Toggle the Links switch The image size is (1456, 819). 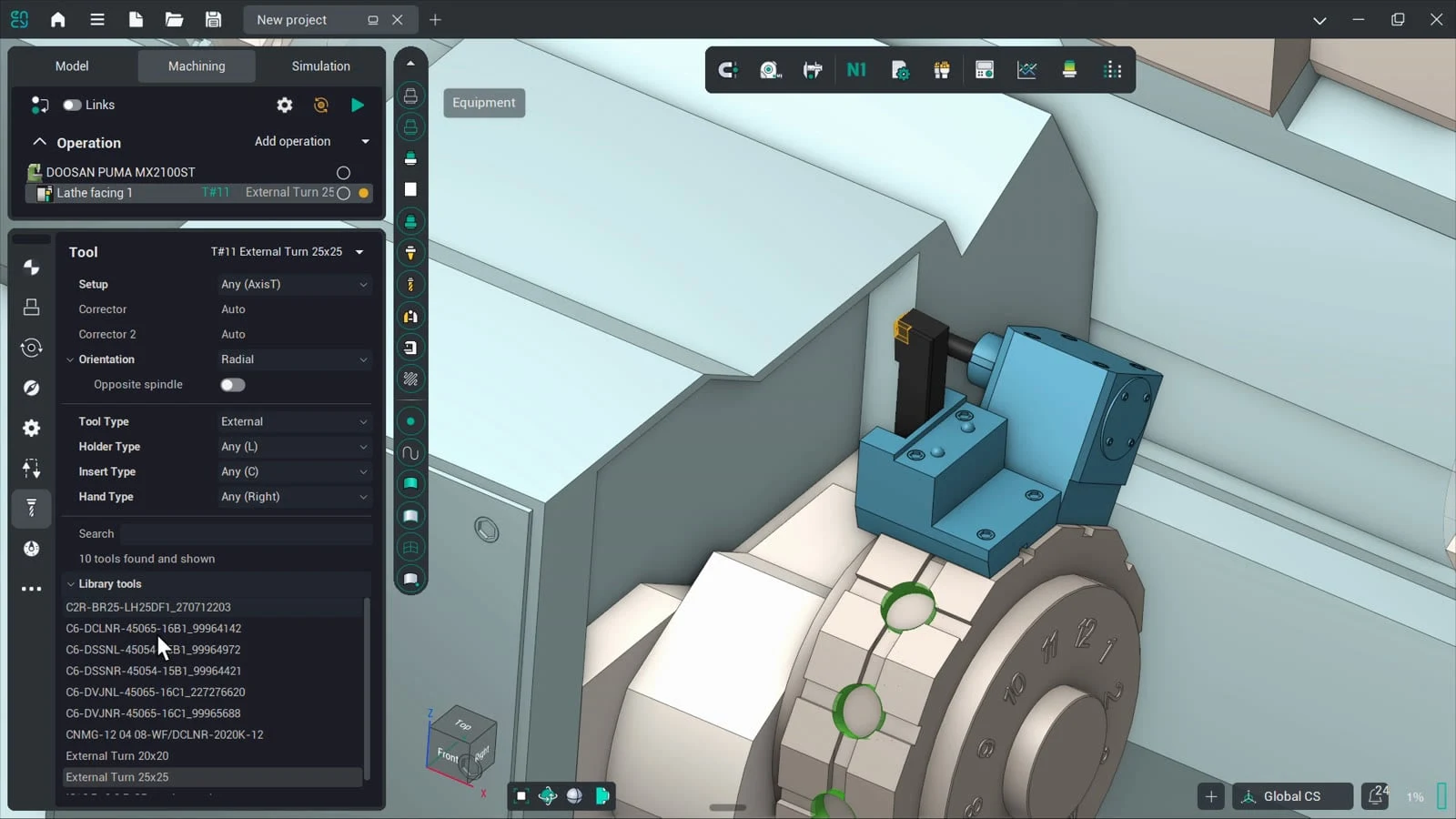[72, 105]
